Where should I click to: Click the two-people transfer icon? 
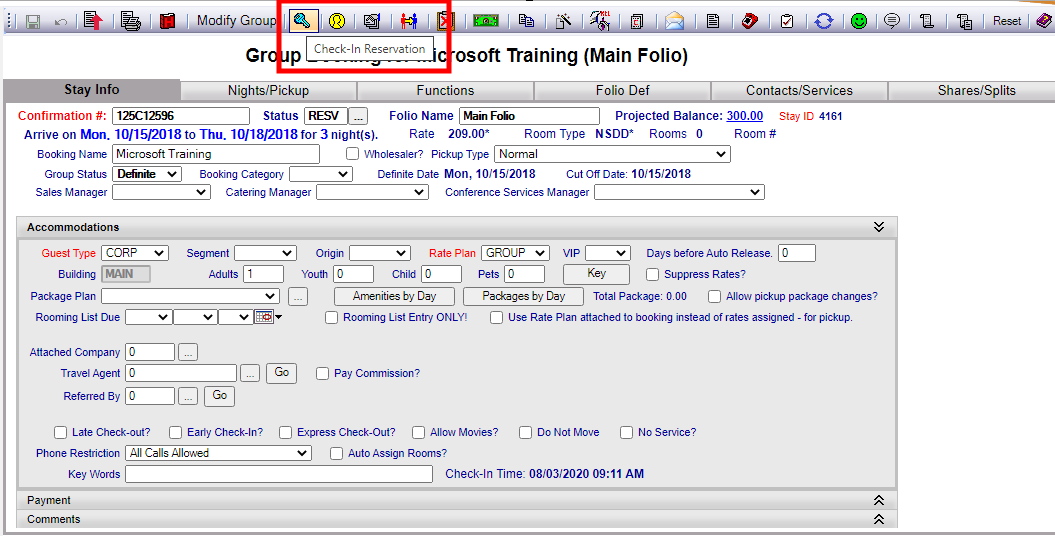[x=409, y=20]
